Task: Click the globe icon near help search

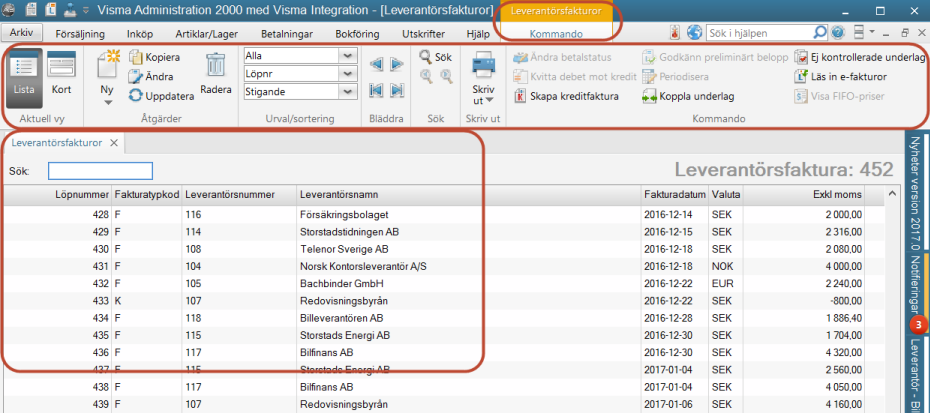Action: pos(695,33)
